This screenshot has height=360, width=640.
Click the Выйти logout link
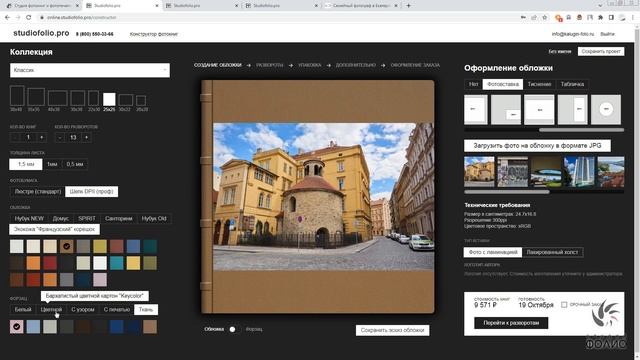point(607,34)
